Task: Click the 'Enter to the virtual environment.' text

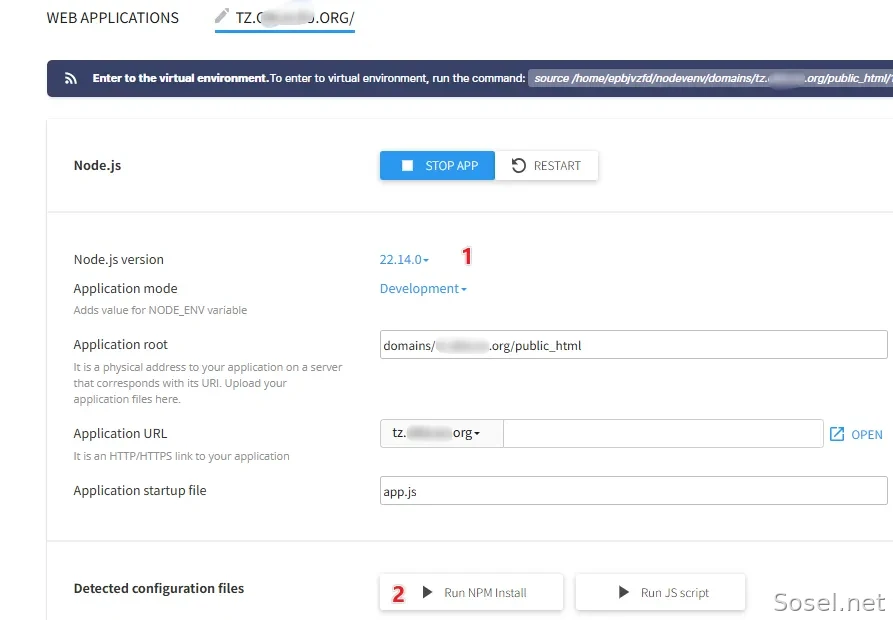Action: click(181, 78)
